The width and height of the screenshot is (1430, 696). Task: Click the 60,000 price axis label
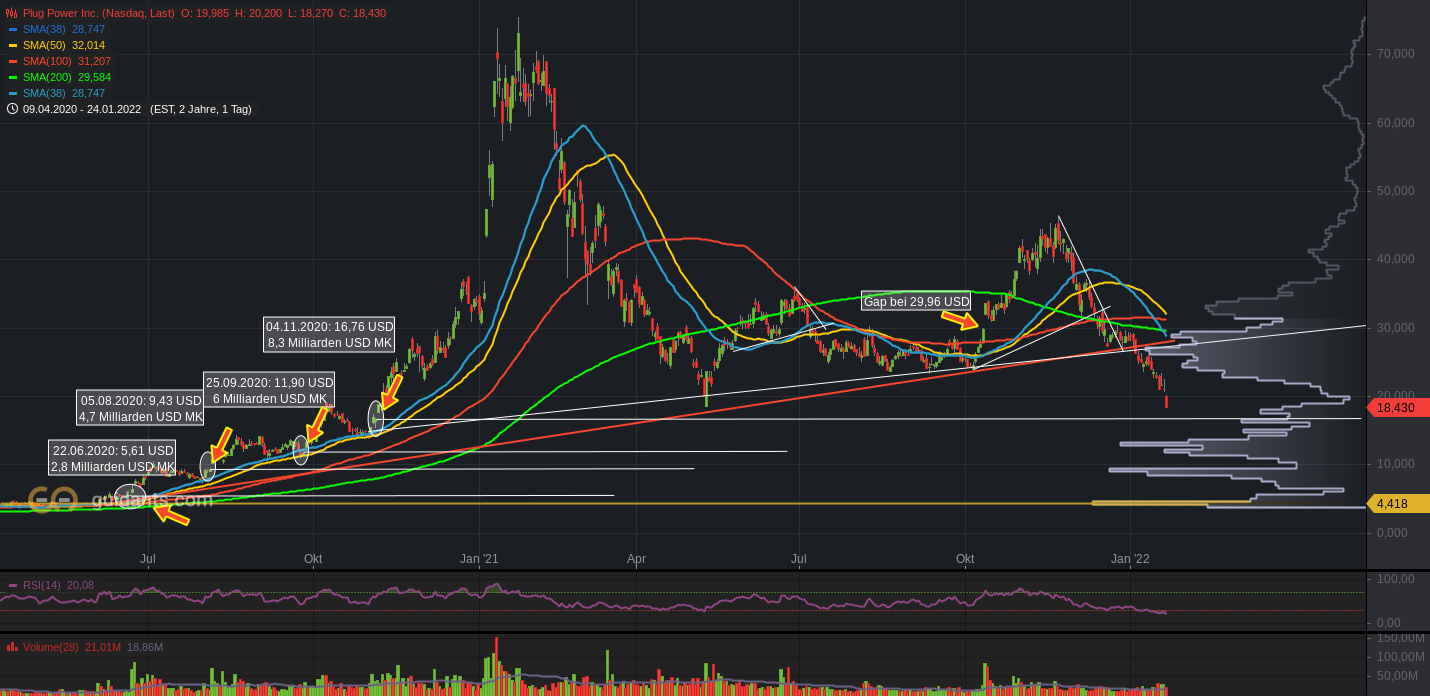pos(1396,123)
